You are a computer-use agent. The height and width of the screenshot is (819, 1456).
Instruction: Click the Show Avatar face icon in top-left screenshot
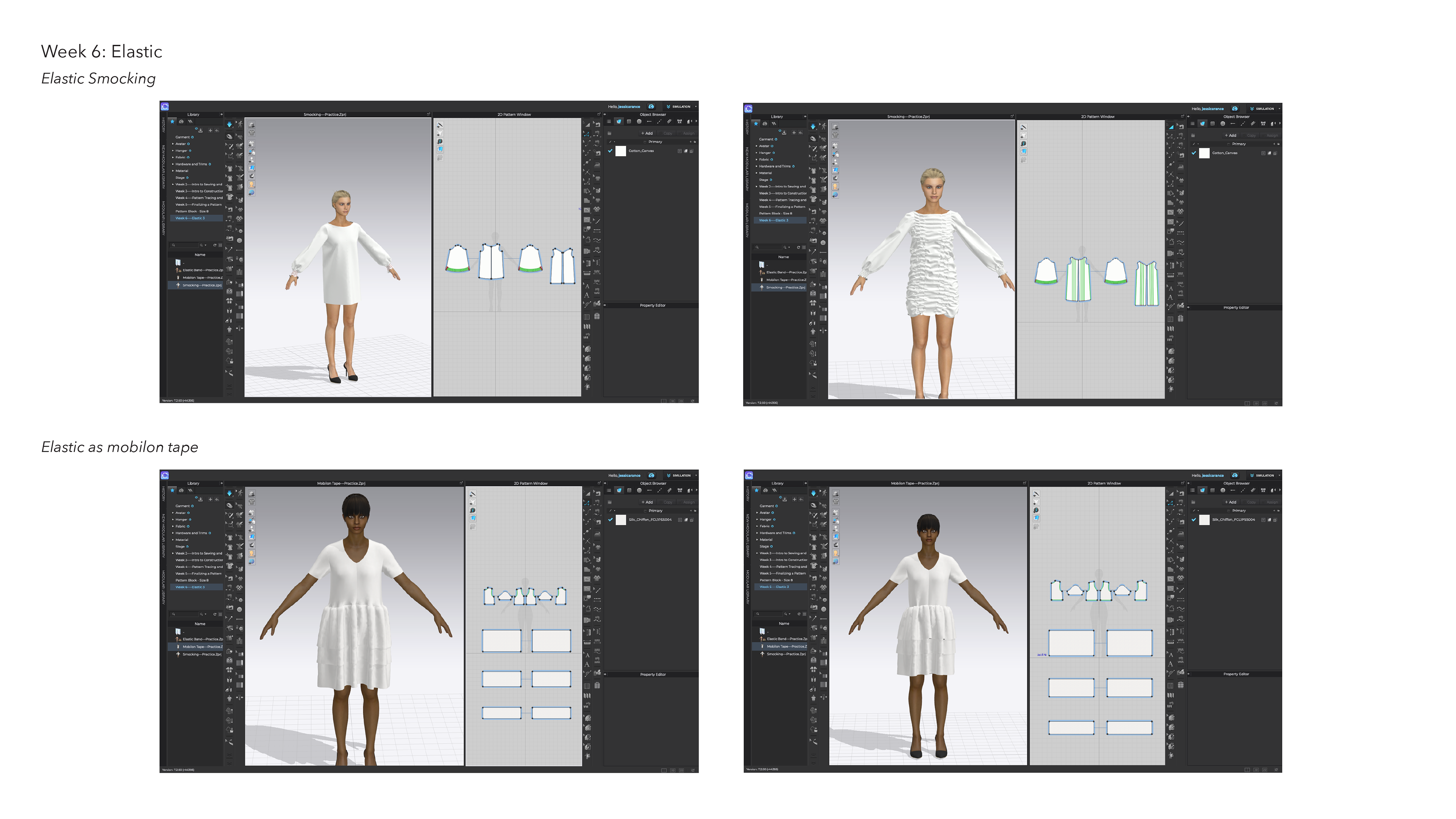pos(251,184)
